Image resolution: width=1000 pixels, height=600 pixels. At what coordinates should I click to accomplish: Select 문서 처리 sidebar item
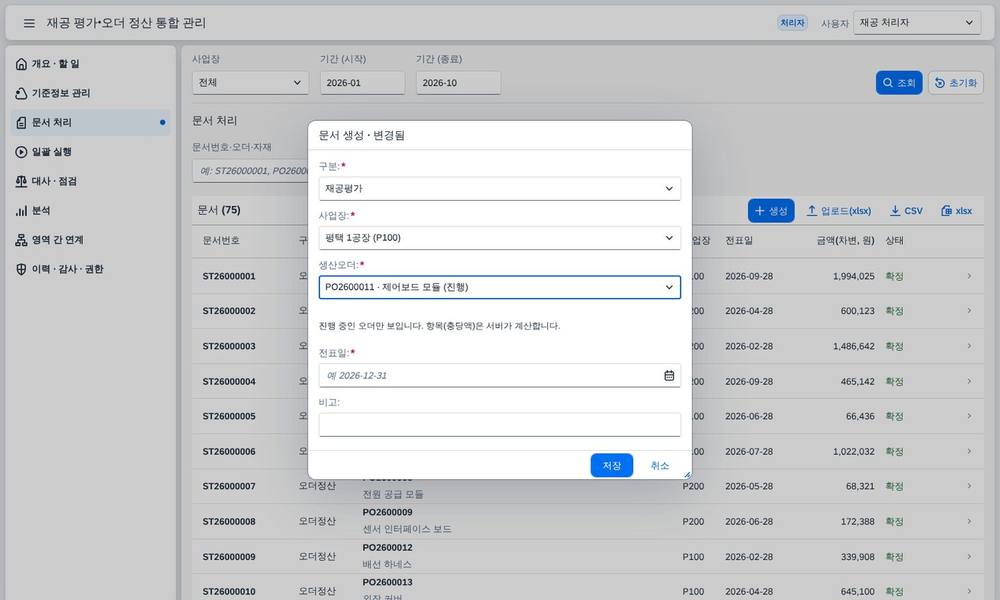click(x=91, y=122)
